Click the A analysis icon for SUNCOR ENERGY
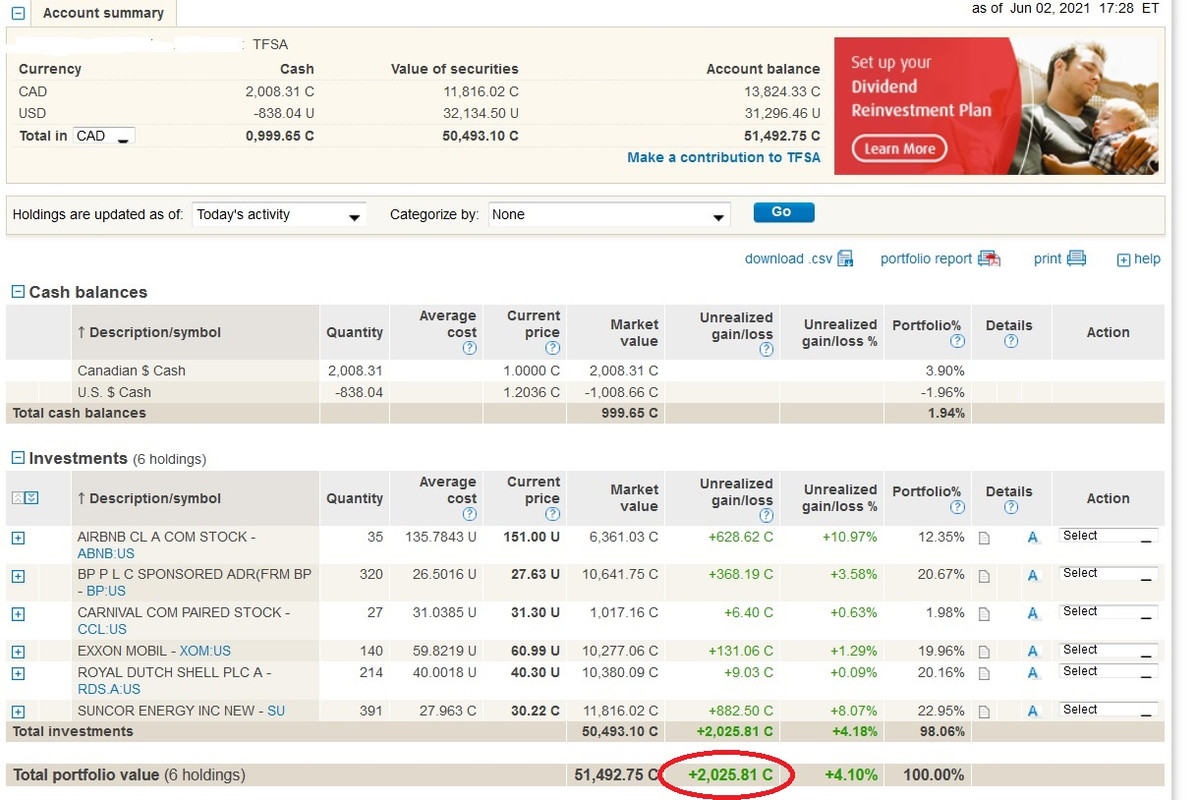This screenshot has height=800, width=1194. (x=1033, y=712)
